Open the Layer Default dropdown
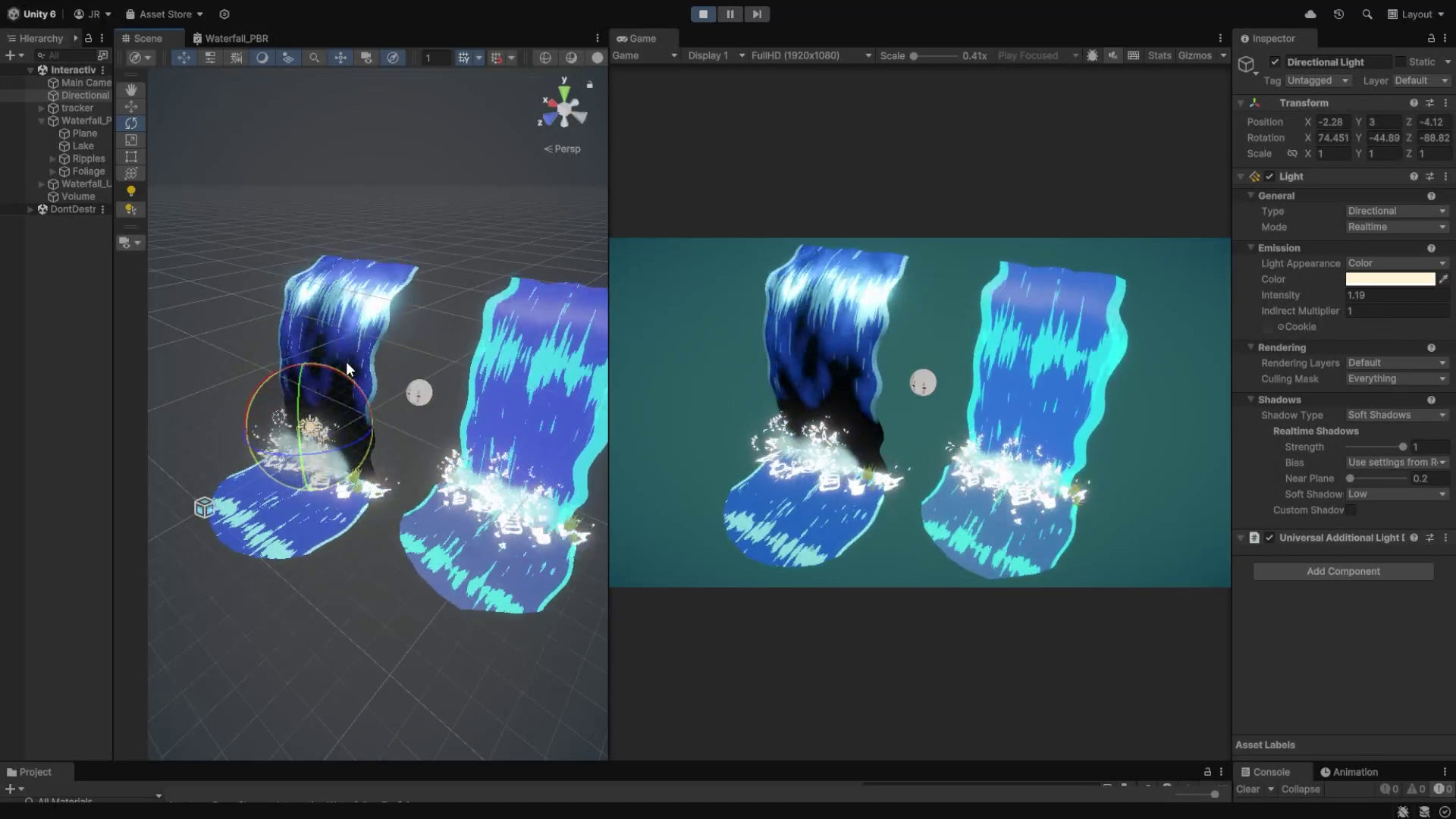Screen dimensions: 1456x819 coord(1421,80)
